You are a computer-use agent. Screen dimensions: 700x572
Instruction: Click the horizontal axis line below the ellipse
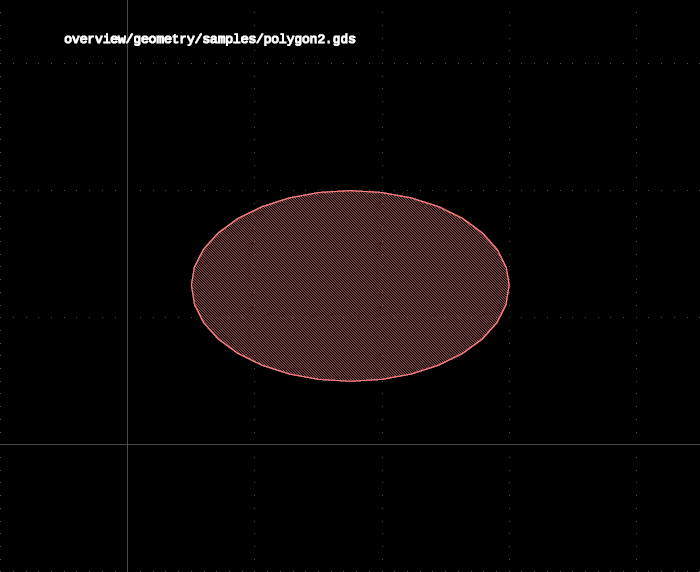tap(350, 444)
